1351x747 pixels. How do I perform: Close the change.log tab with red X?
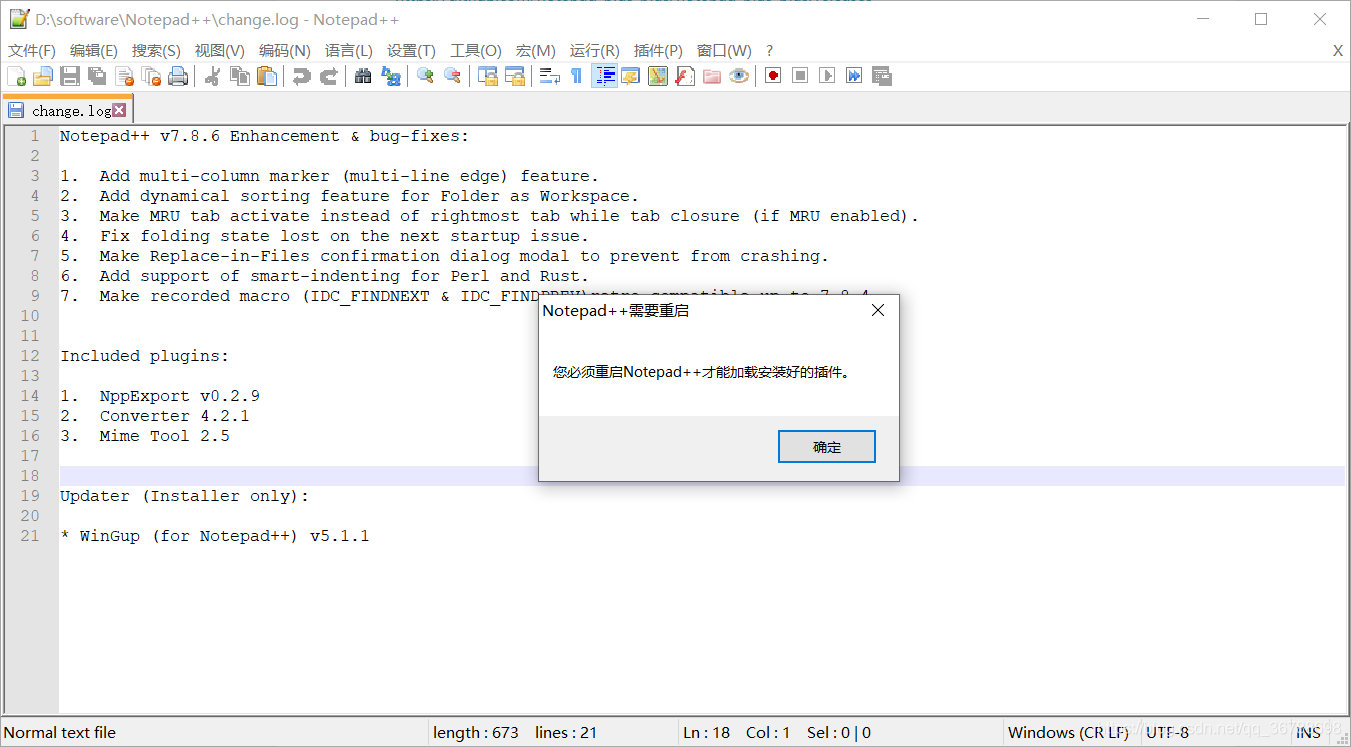(119, 110)
